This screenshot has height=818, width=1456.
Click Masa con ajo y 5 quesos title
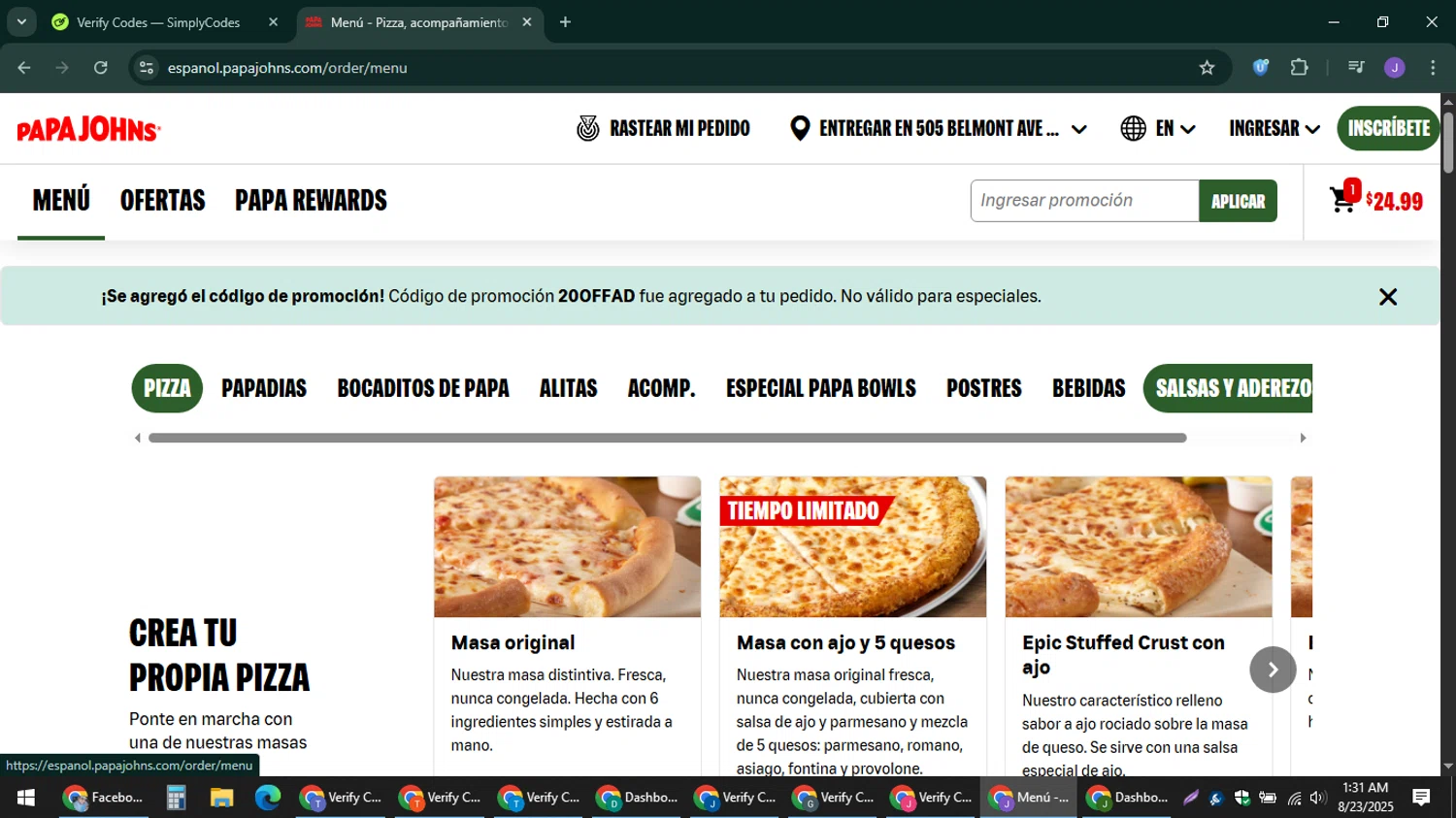(845, 642)
